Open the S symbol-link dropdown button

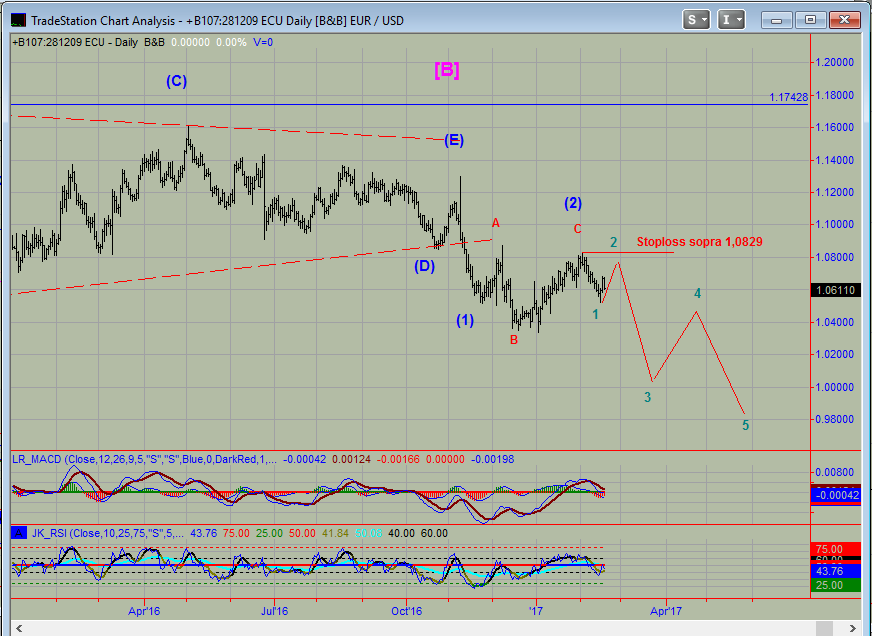tap(696, 19)
